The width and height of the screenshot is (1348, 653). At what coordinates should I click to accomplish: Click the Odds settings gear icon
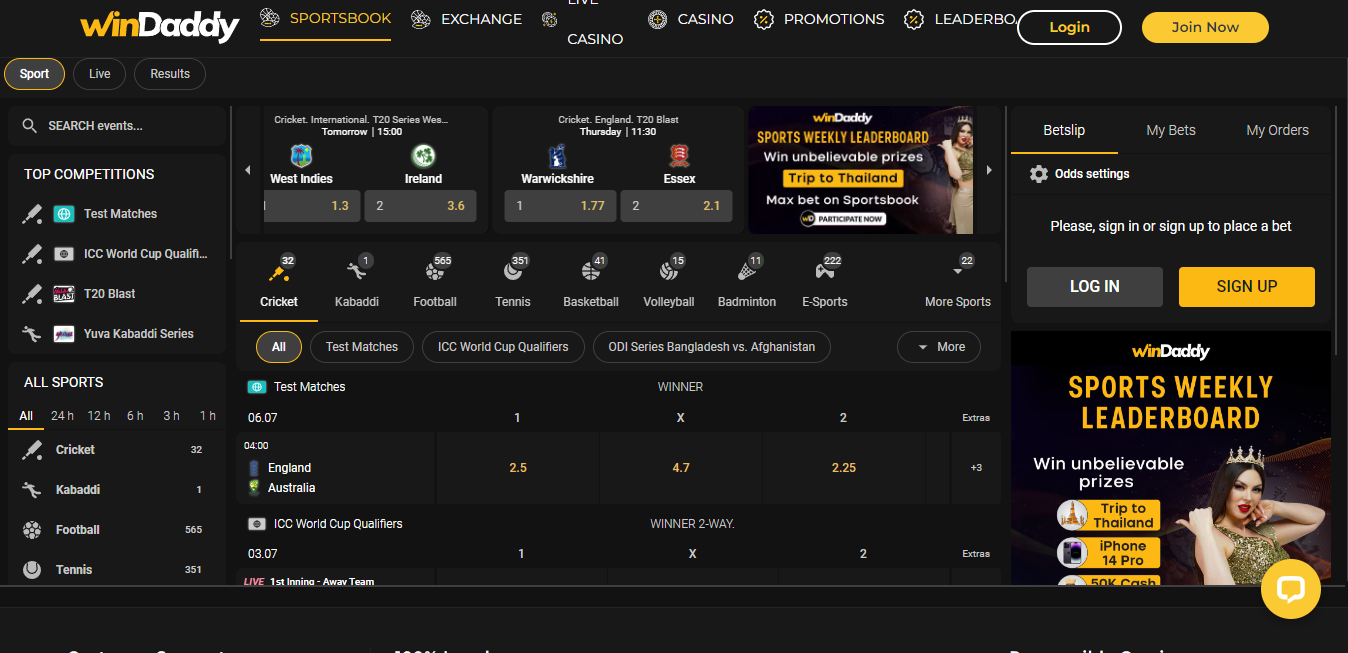pos(1039,174)
